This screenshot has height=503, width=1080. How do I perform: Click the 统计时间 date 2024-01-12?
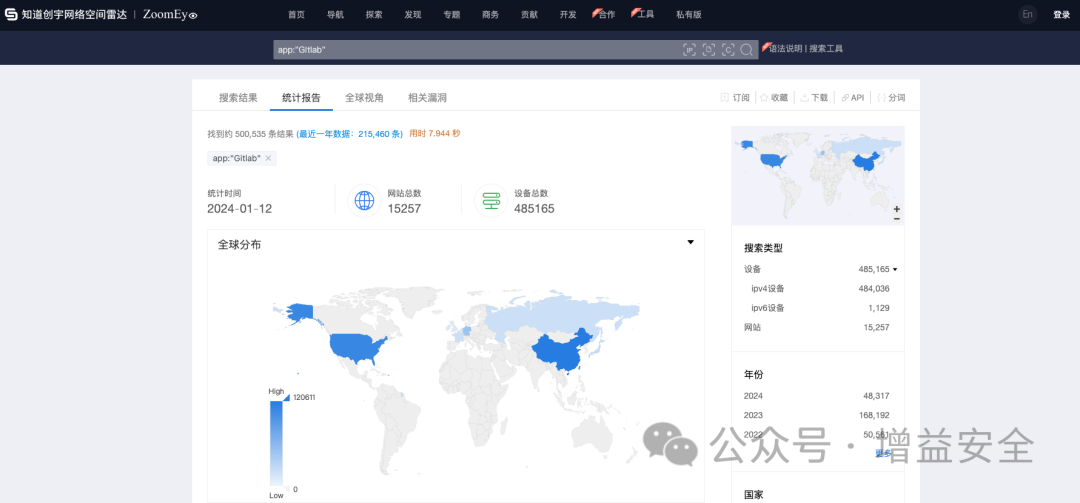[x=240, y=209]
